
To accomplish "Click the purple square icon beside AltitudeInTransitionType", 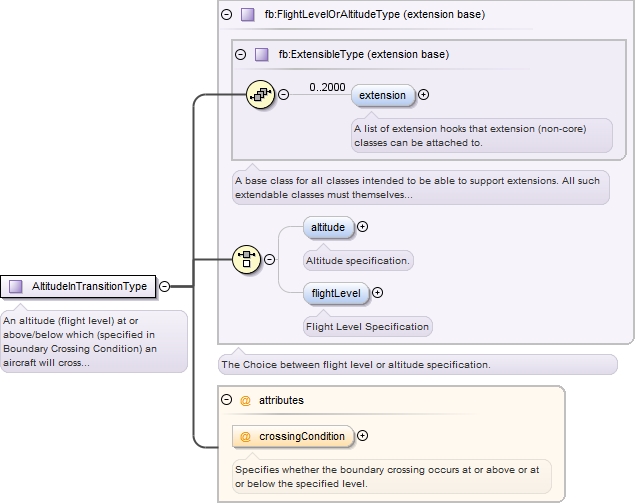I will point(16,287).
